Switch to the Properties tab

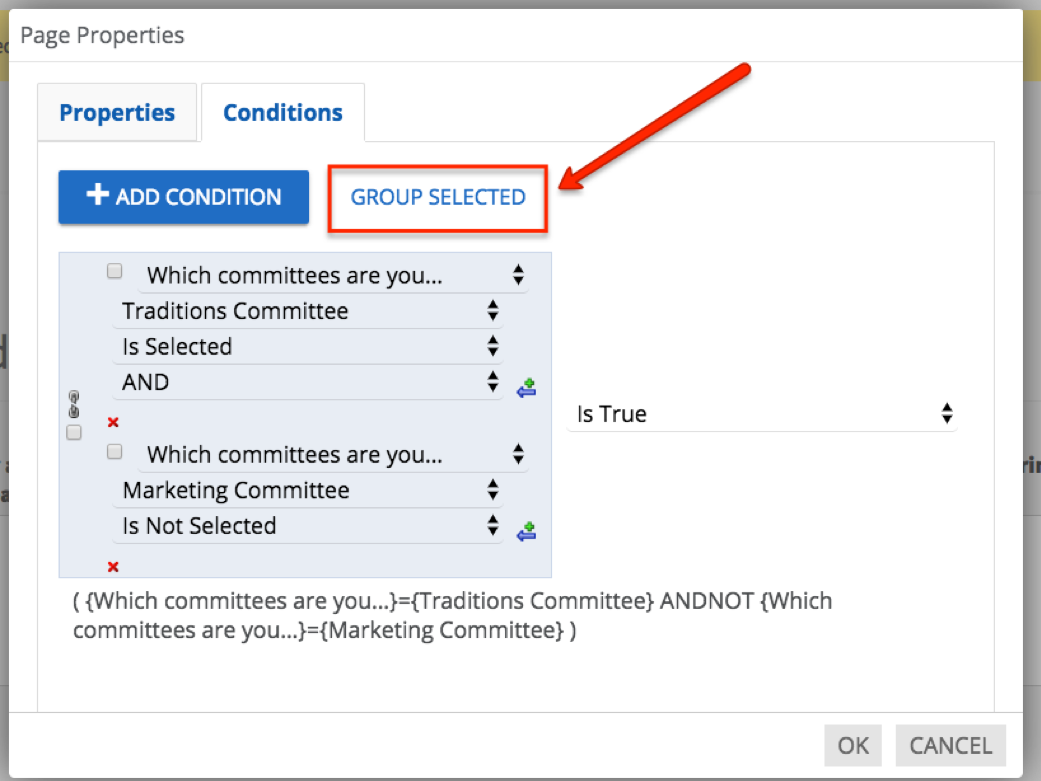117,113
